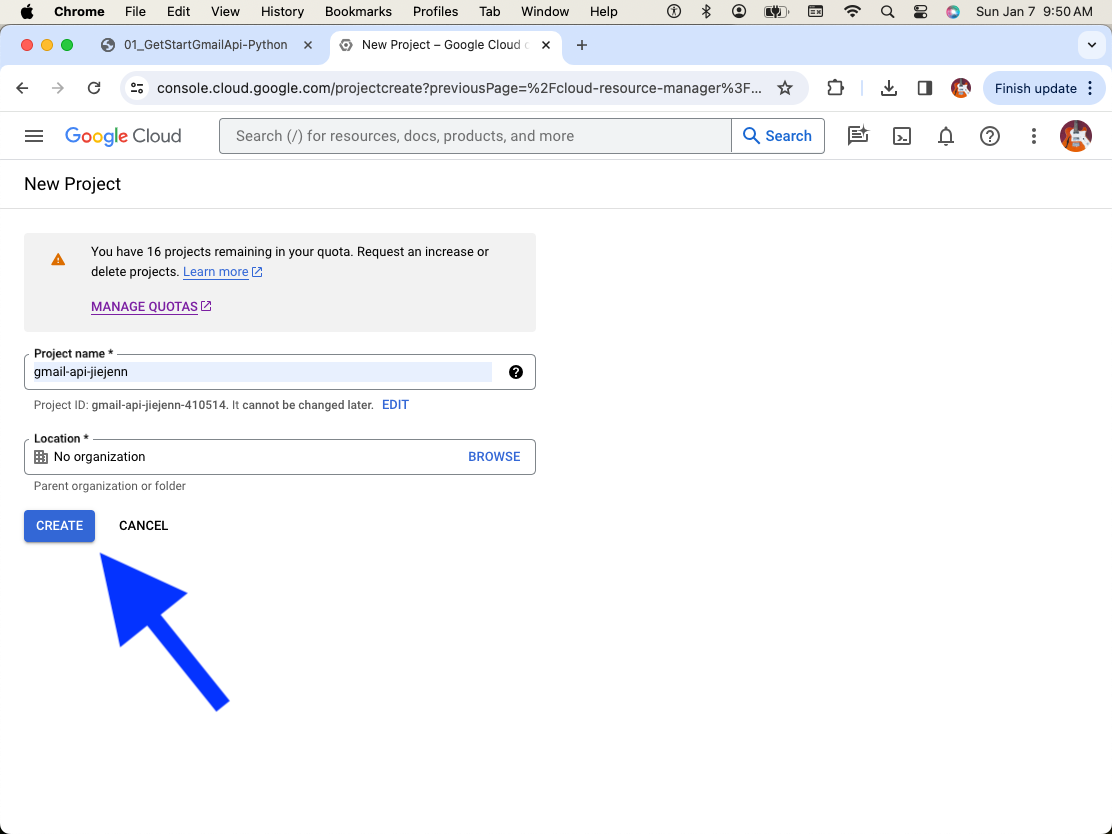Open the console three-dot settings menu

coord(1033,135)
